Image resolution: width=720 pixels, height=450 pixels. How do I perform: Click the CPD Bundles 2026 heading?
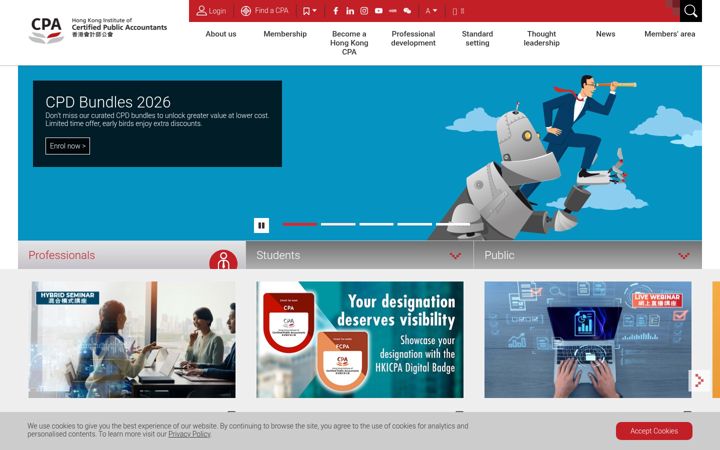(x=108, y=102)
